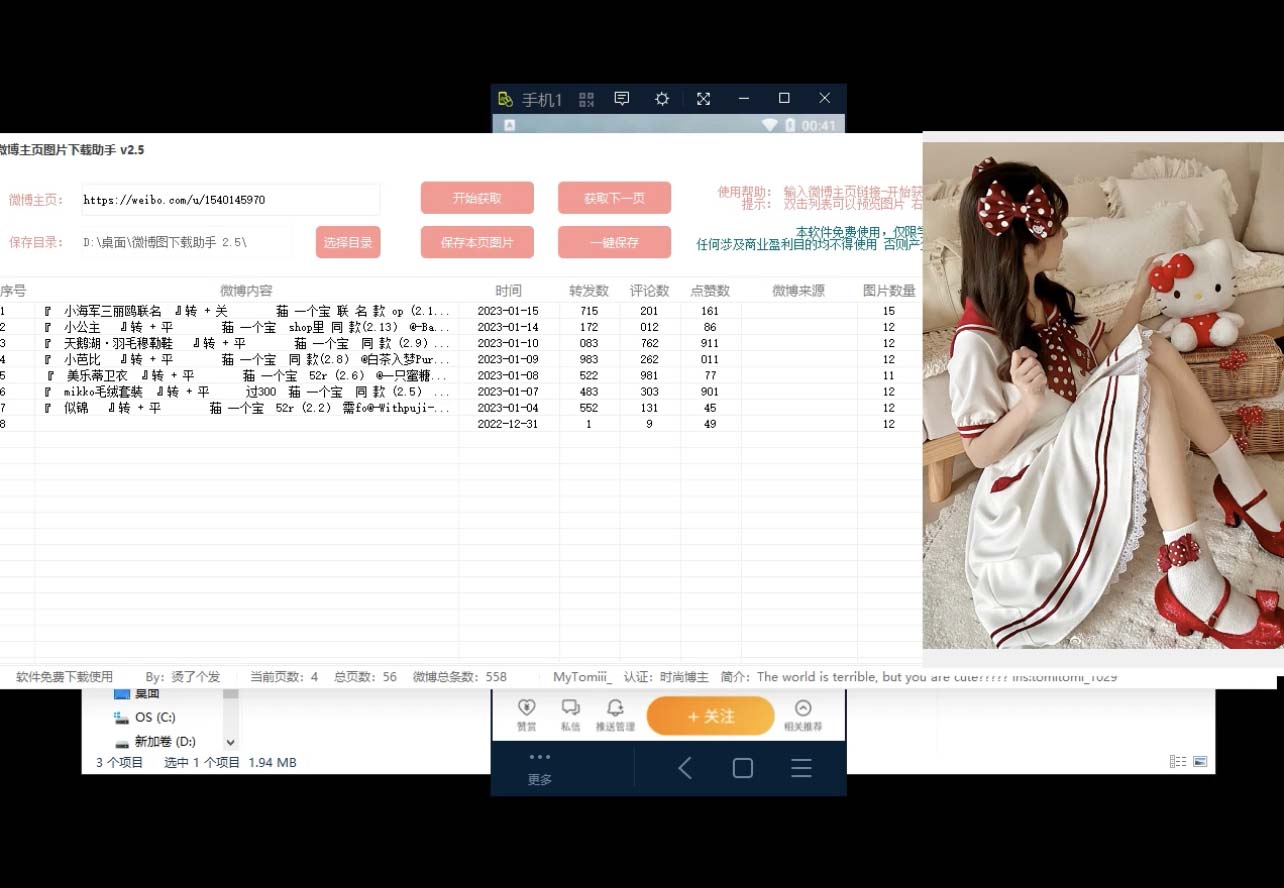Sort list by 转发数 column header

589,291
